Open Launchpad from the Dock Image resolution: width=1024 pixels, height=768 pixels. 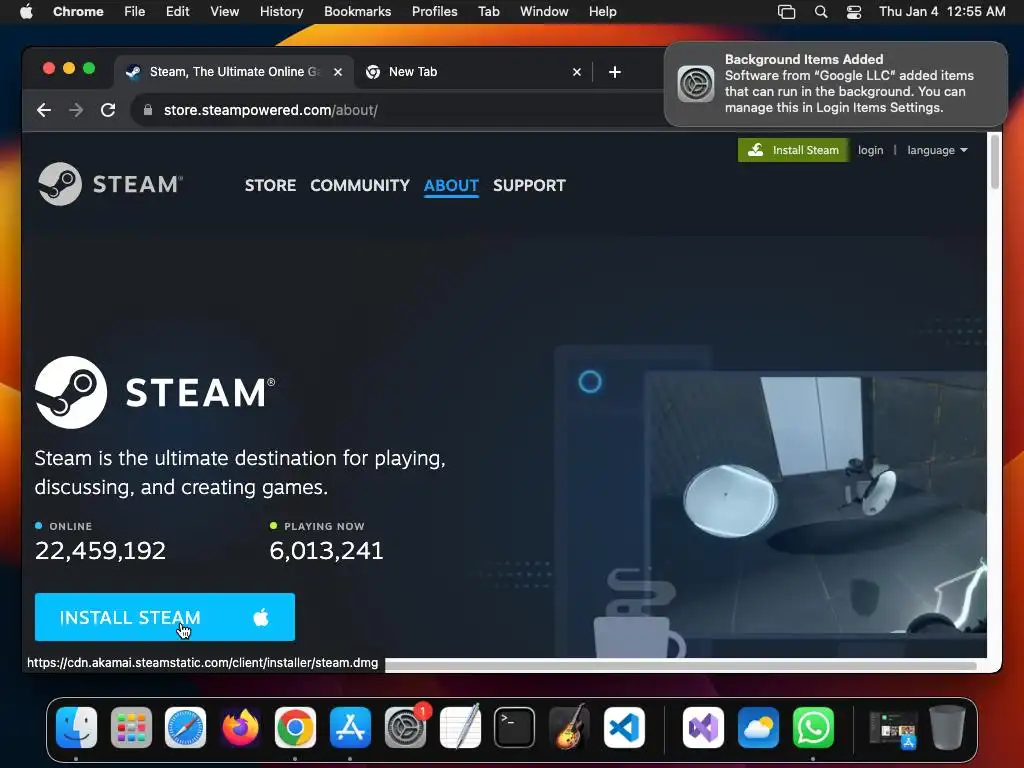(x=131, y=728)
